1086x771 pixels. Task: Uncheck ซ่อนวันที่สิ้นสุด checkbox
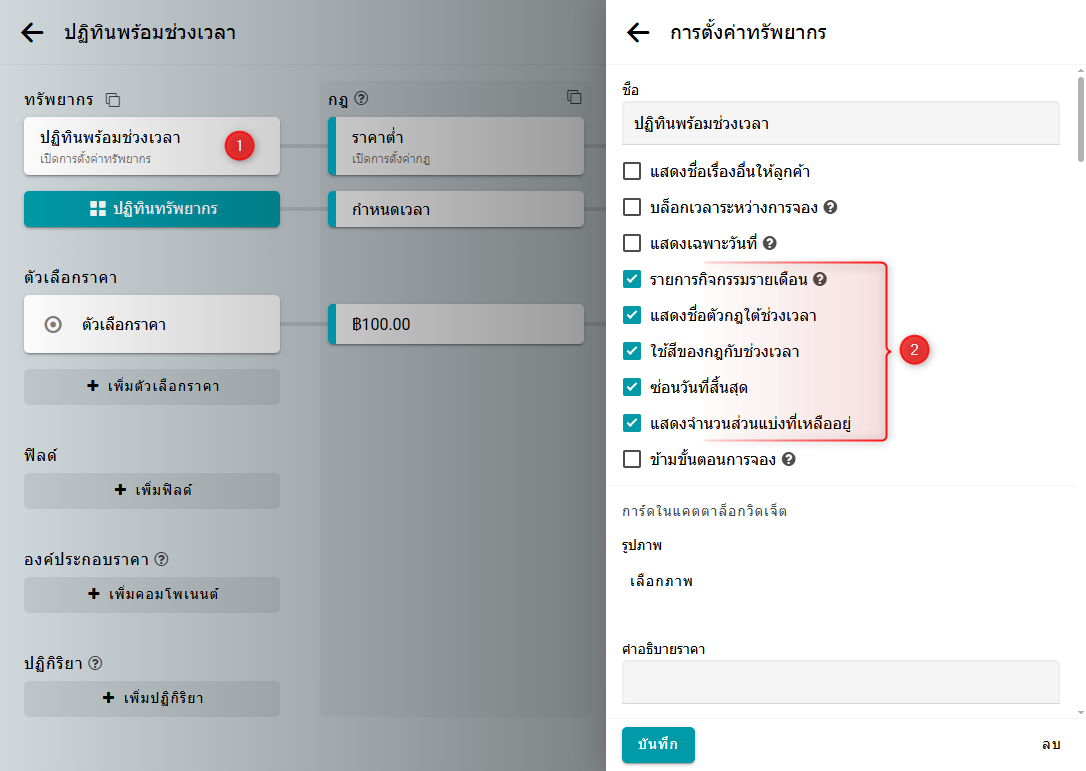click(632, 387)
